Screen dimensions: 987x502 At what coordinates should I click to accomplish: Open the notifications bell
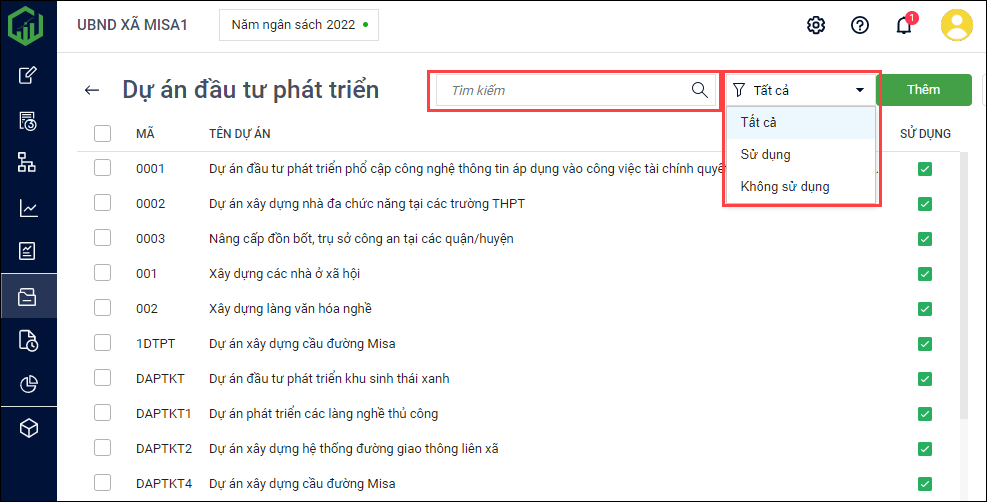click(x=904, y=25)
